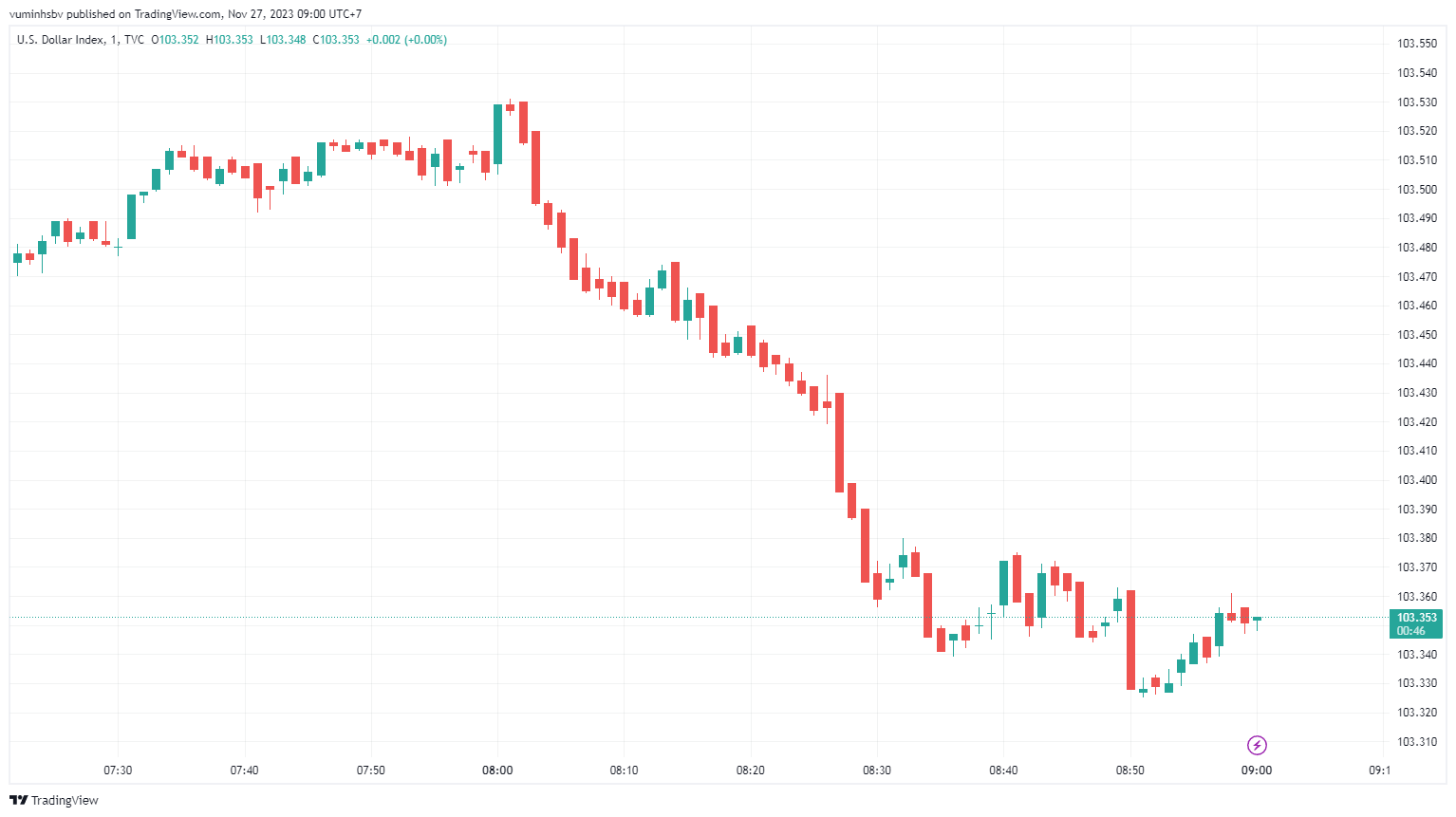1456x817 pixels.
Task: Select the U.S. Dollar Index symbol title
Action: (60, 40)
